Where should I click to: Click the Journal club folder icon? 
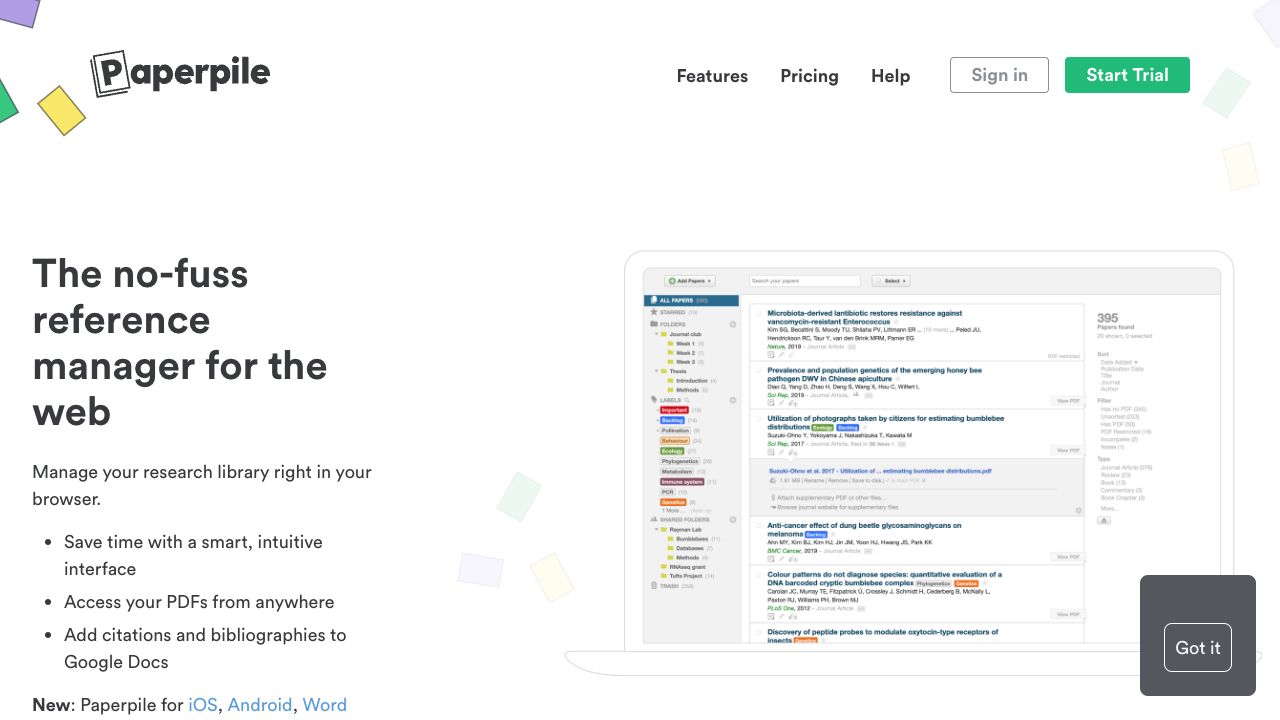(664, 334)
